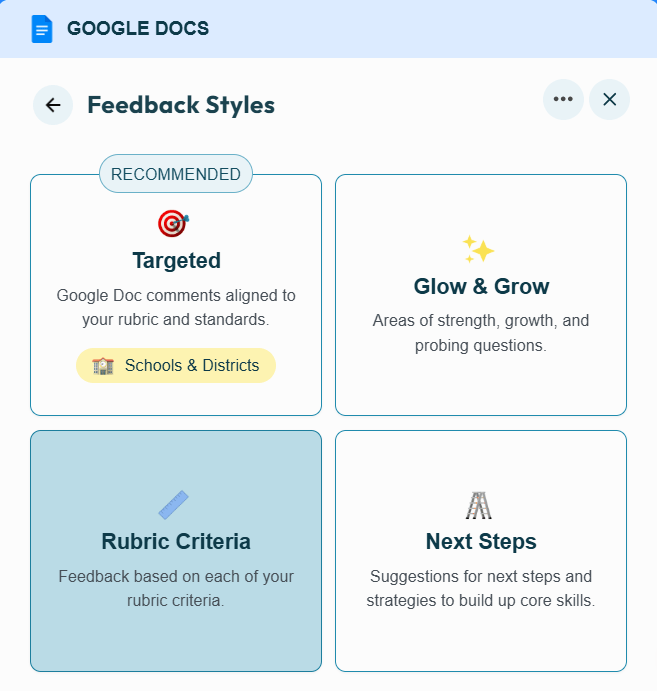Viewport: 657px width, 691px height.
Task: Open the three-dot more options menu
Action: coord(563,99)
